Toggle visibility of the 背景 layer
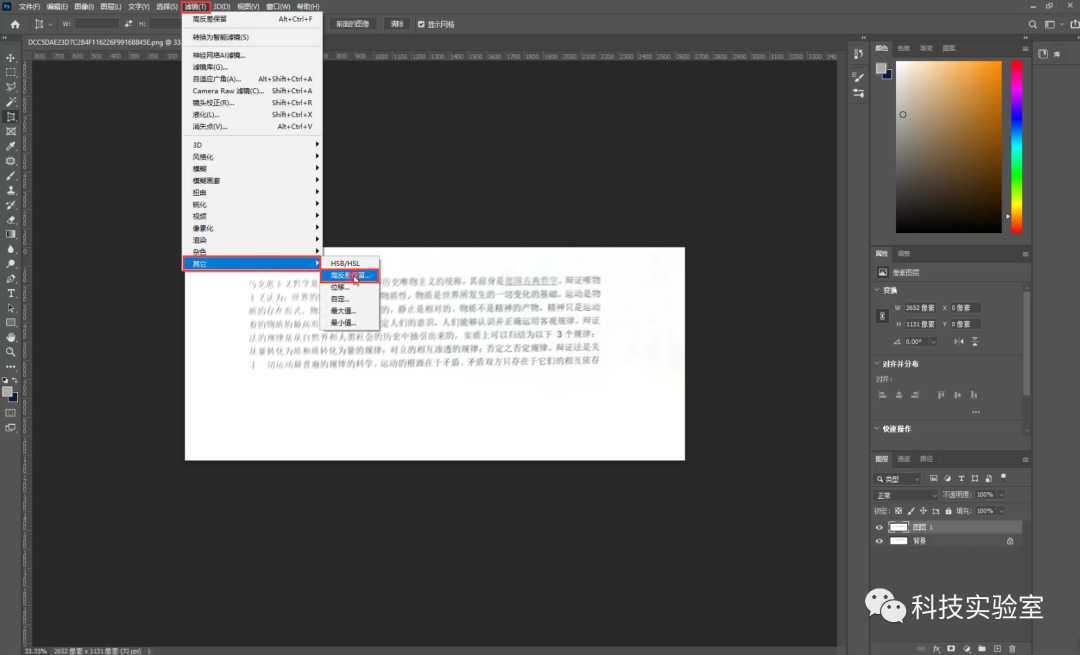Image resolution: width=1080 pixels, height=655 pixels. pyautogui.click(x=880, y=541)
